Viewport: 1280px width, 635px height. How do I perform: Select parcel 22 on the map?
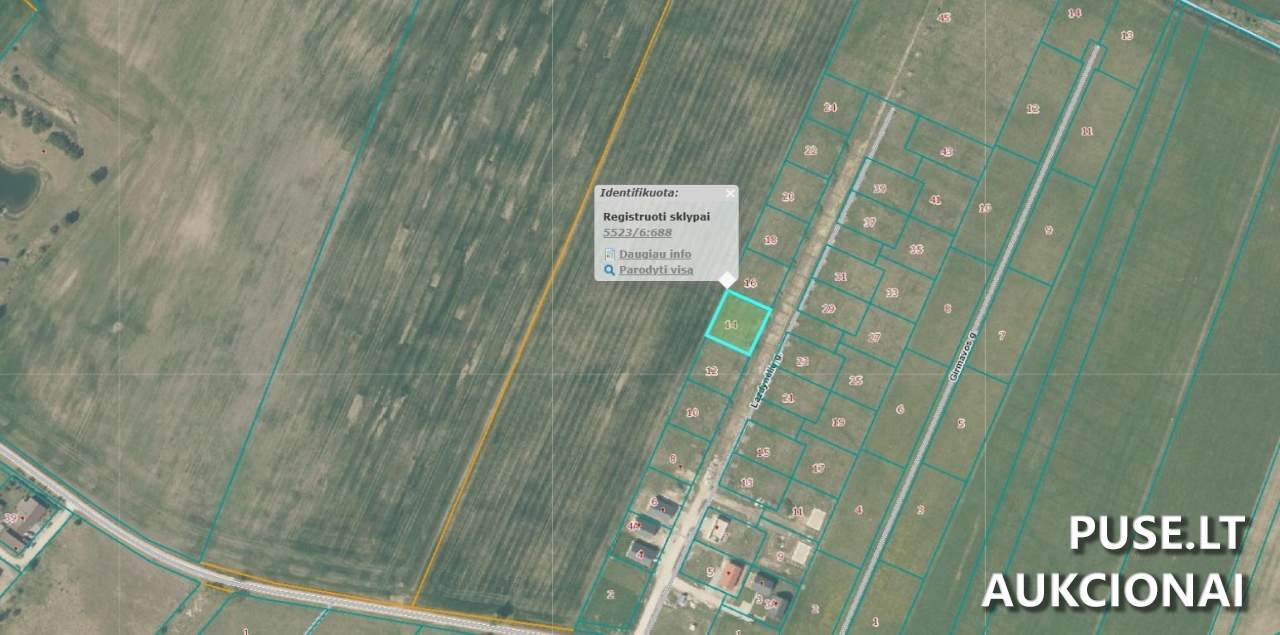click(810, 151)
